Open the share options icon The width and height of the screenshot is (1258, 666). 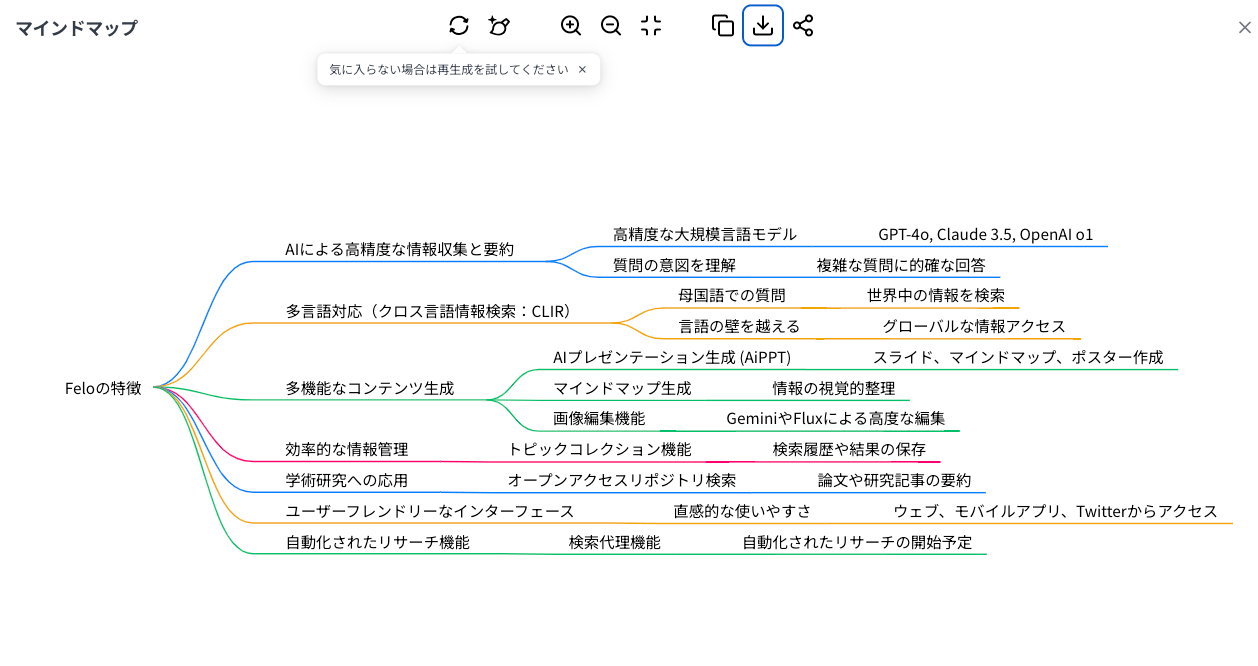pos(803,26)
